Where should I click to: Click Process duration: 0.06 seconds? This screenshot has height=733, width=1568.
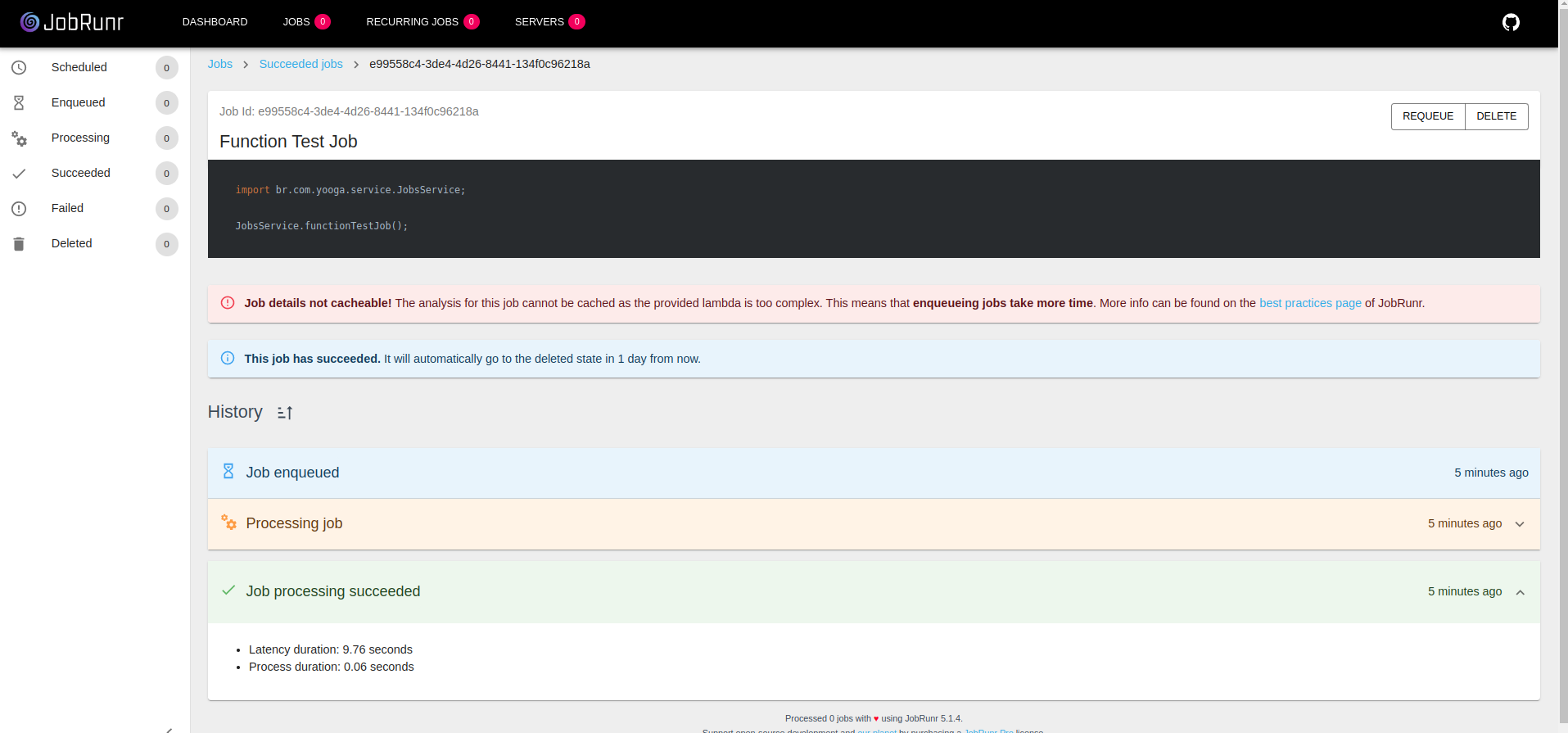[x=332, y=667]
